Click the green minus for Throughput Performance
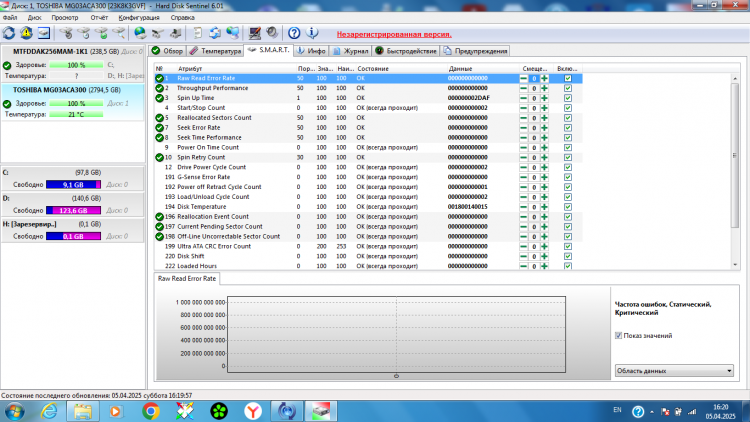 (523, 88)
